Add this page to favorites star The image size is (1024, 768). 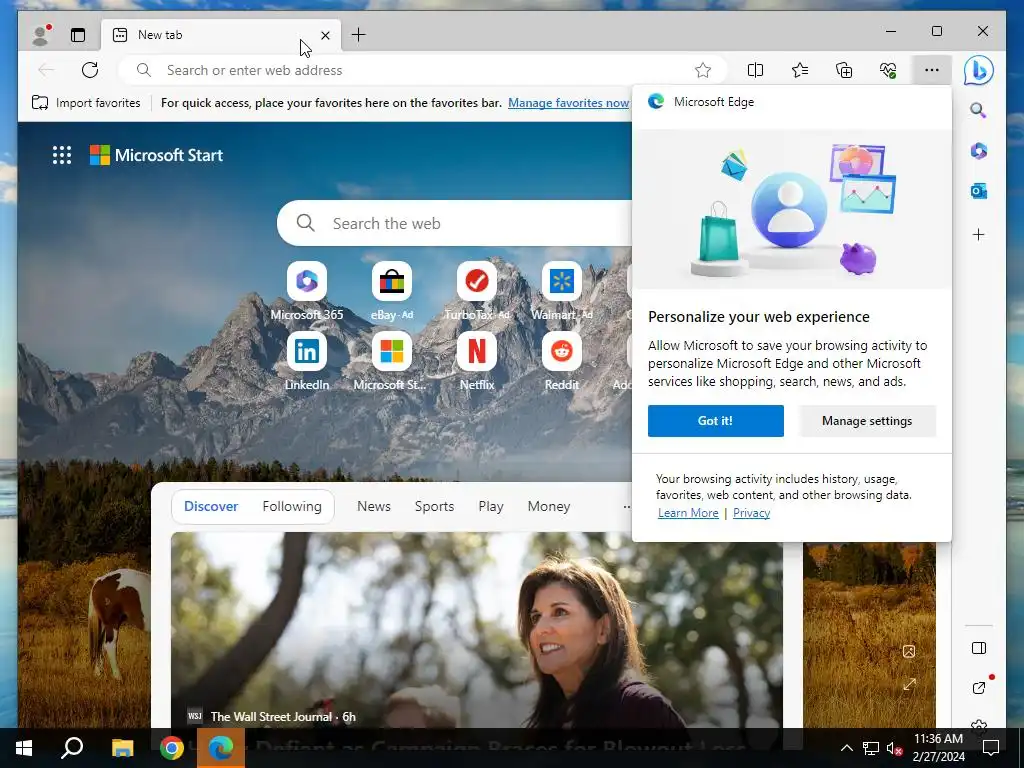point(703,70)
